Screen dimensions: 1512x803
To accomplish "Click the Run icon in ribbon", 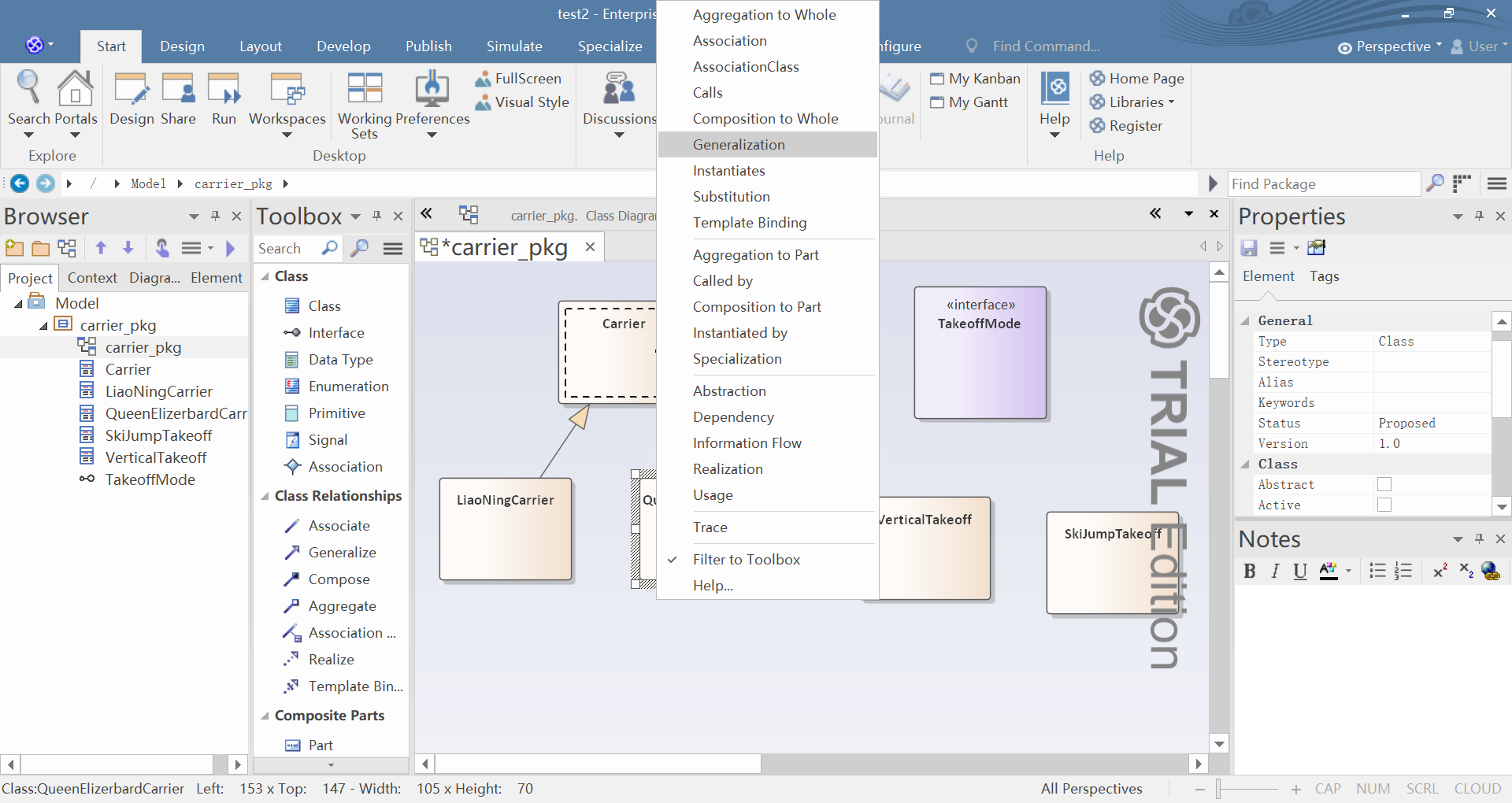I will click(224, 98).
